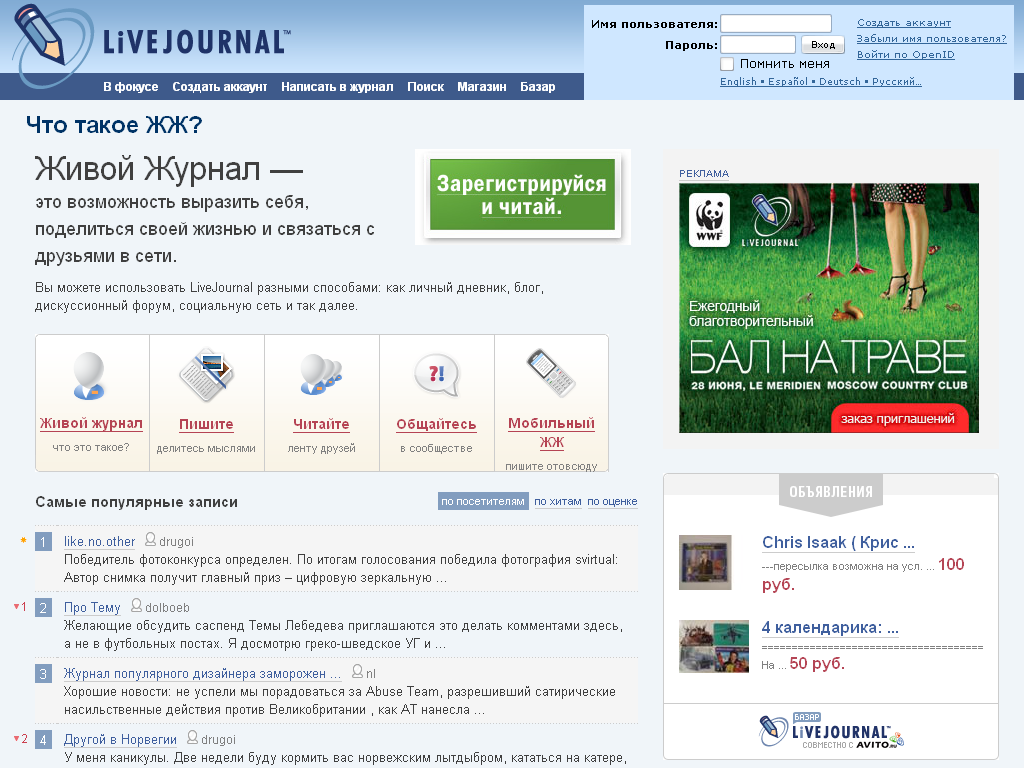Click the Базар LiveJournal Avito logo
Image resolution: width=1024 pixels, height=768 pixels.
tap(831, 731)
